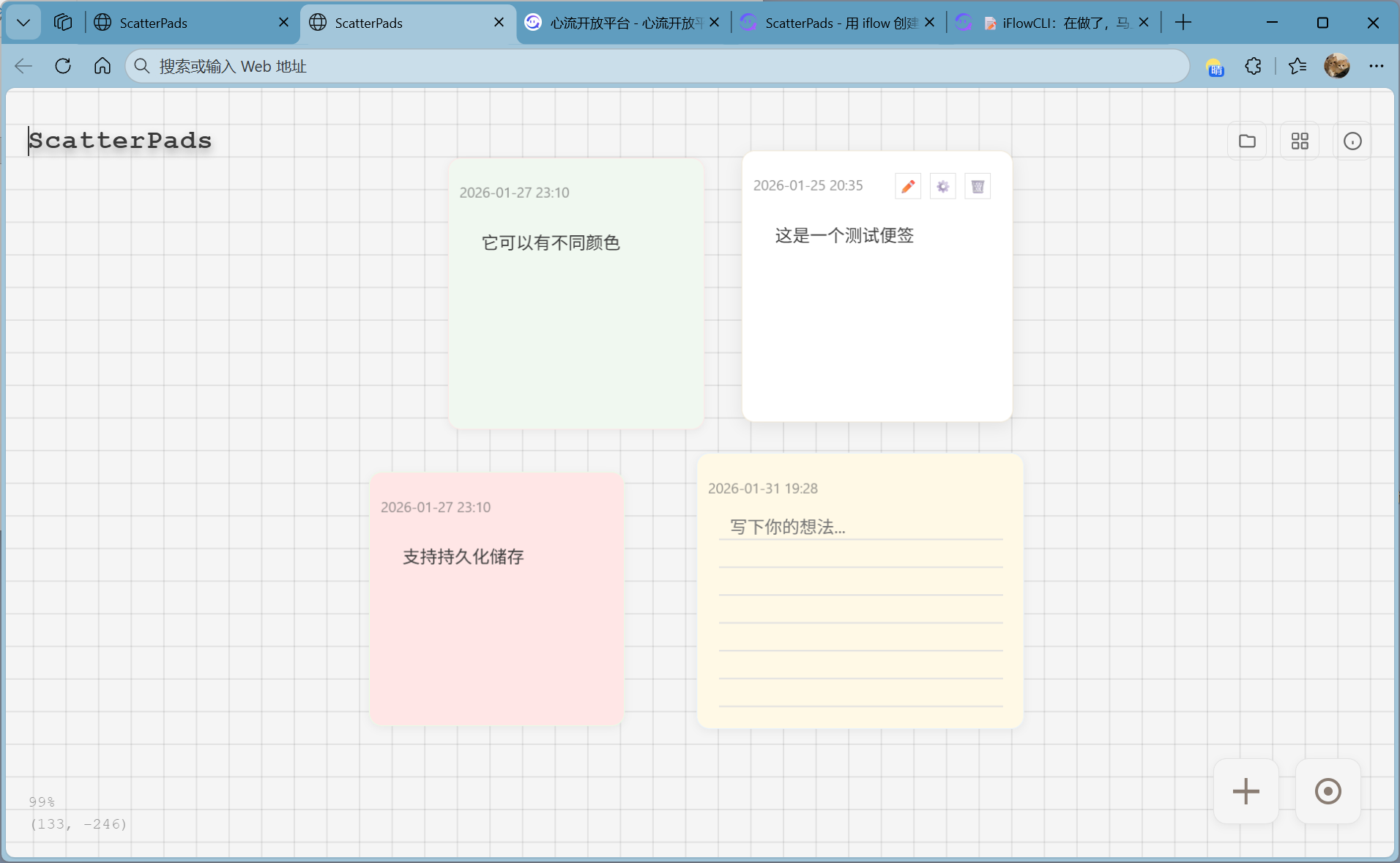Open the gear settings icon on white note
This screenshot has width=1400, height=863.
[x=943, y=186]
